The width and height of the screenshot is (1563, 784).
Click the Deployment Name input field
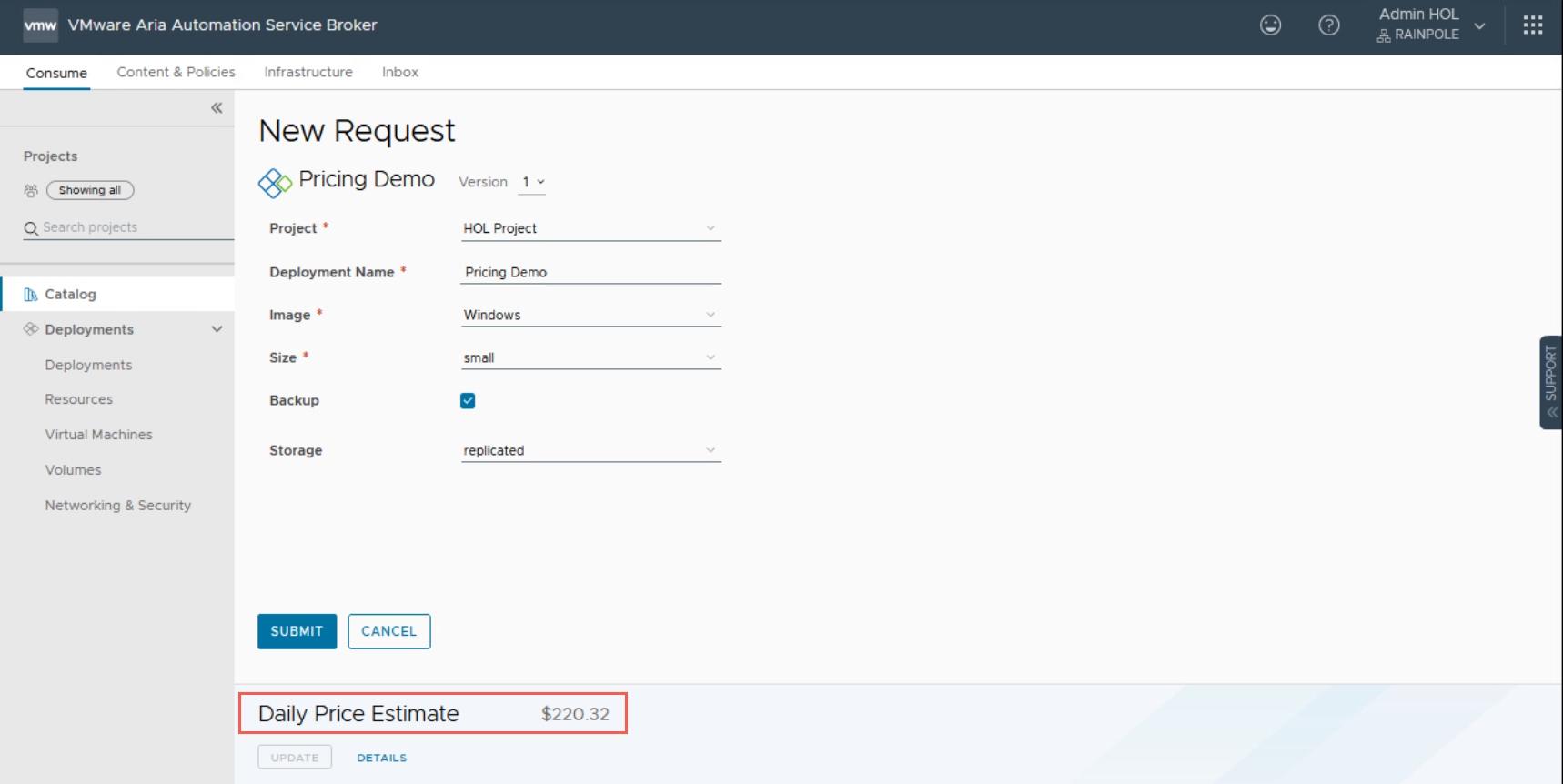point(590,272)
